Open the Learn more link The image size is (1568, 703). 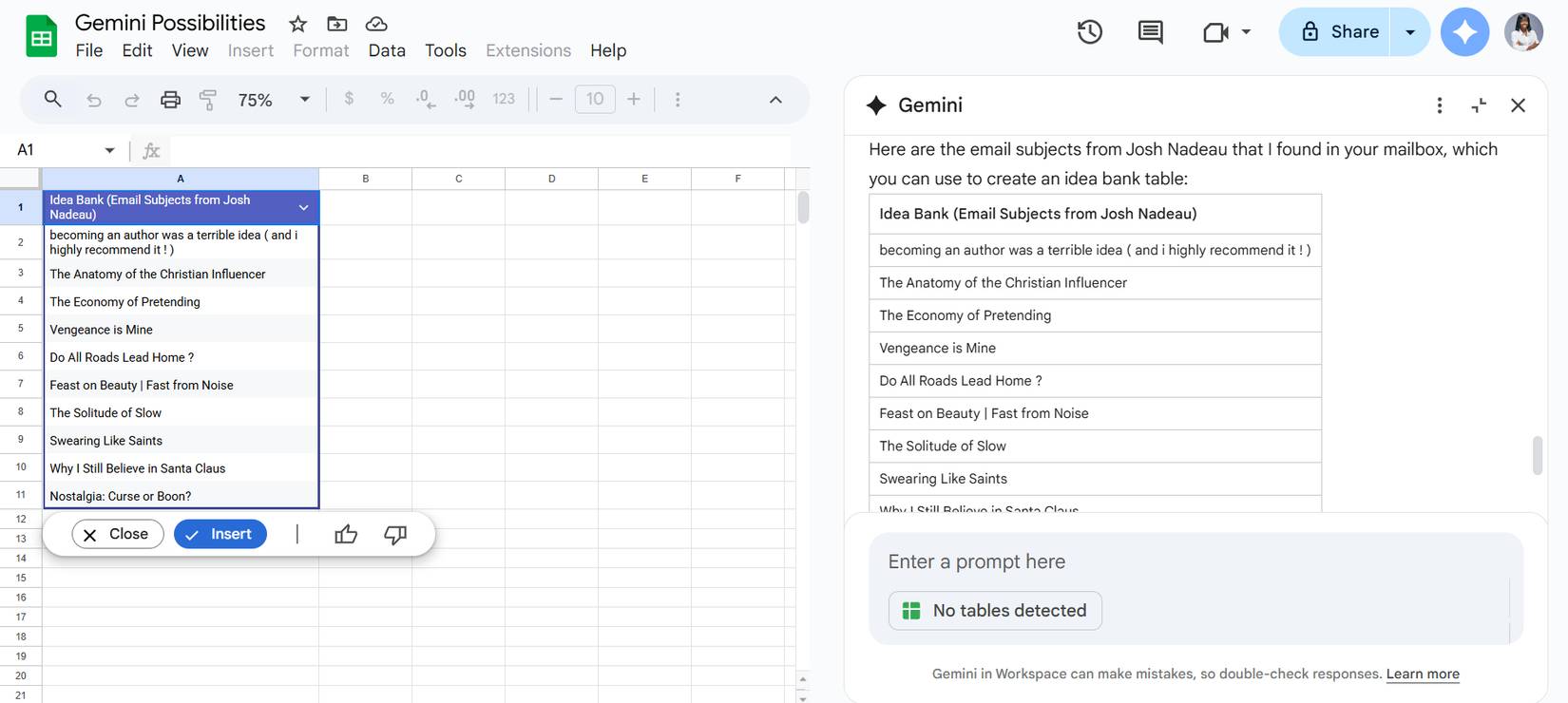pos(1423,674)
